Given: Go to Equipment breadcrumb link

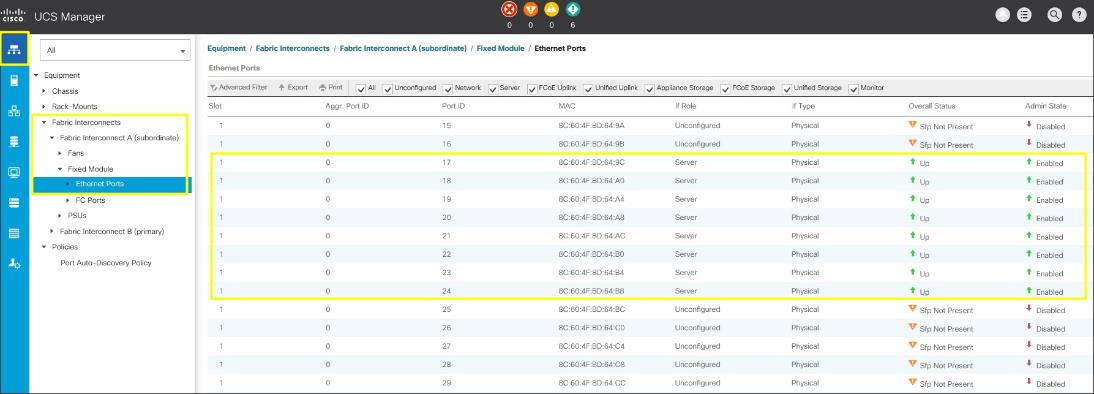Looking at the screenshot, I should [226, 49].
